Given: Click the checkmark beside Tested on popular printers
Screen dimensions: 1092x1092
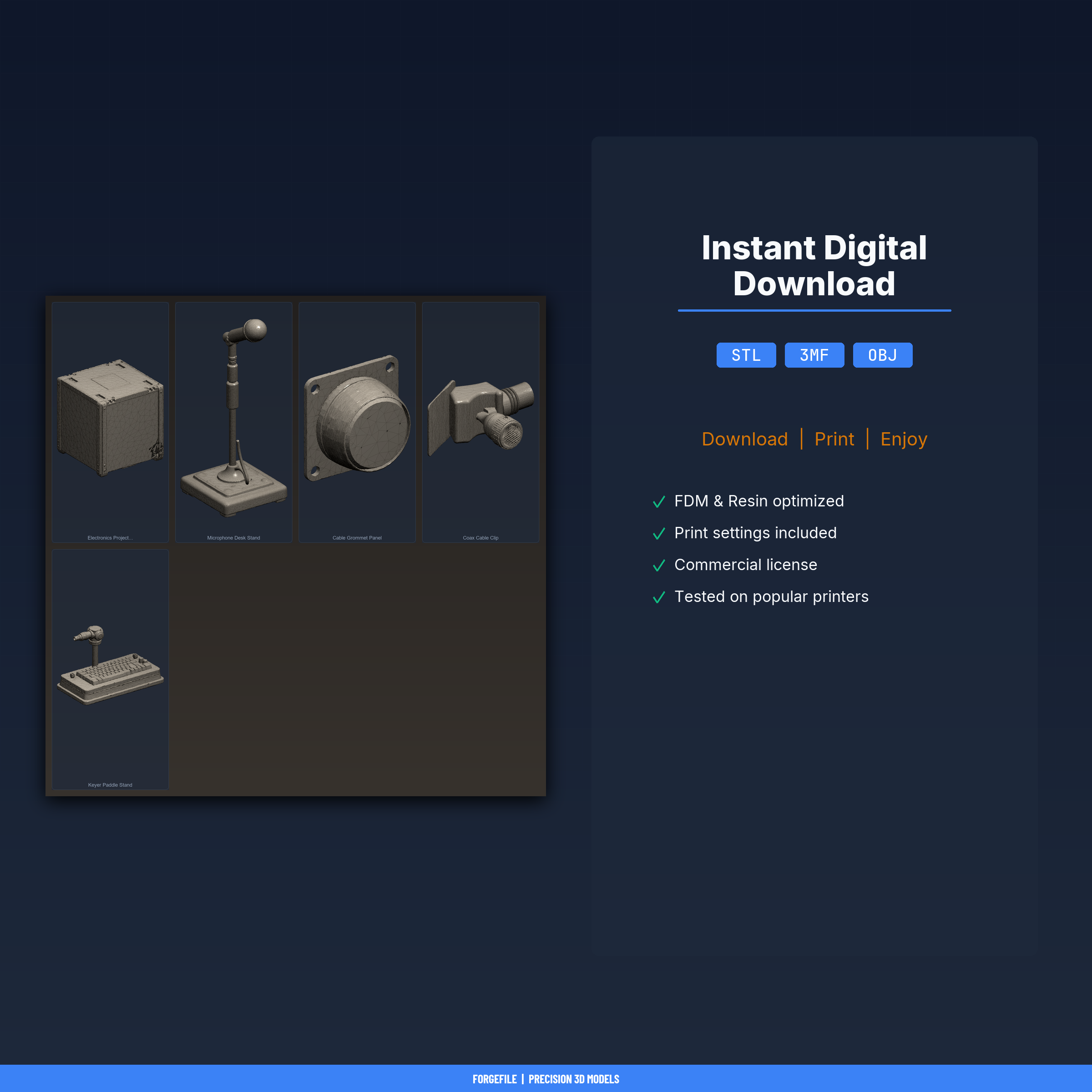Looking at the screenshot, I should pyautogui.click(x=658, y=597).
